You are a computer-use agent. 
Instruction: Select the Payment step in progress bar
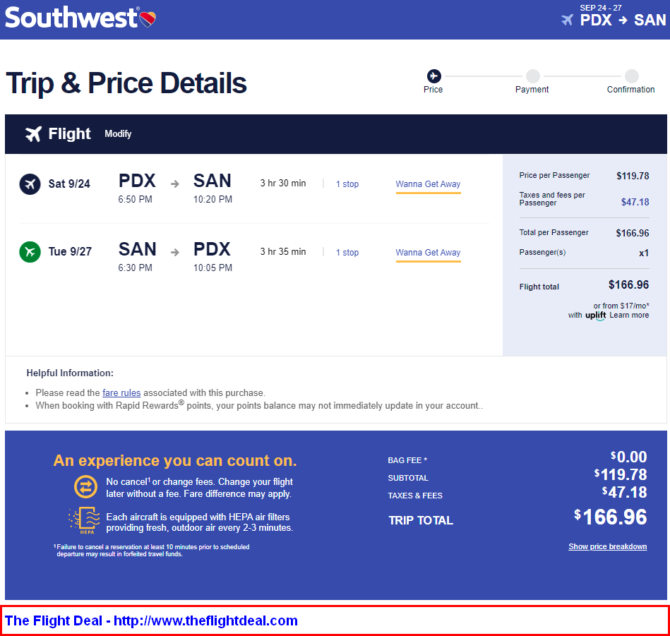532,76
